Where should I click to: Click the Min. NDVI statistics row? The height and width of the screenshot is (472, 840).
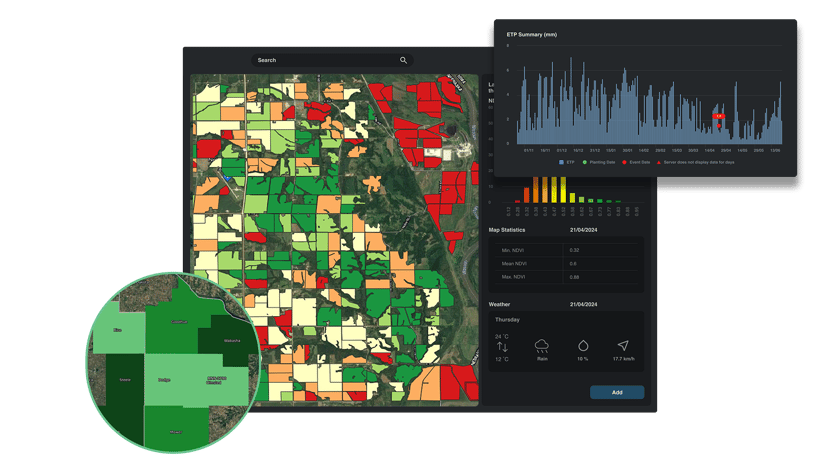click(565, 250)
